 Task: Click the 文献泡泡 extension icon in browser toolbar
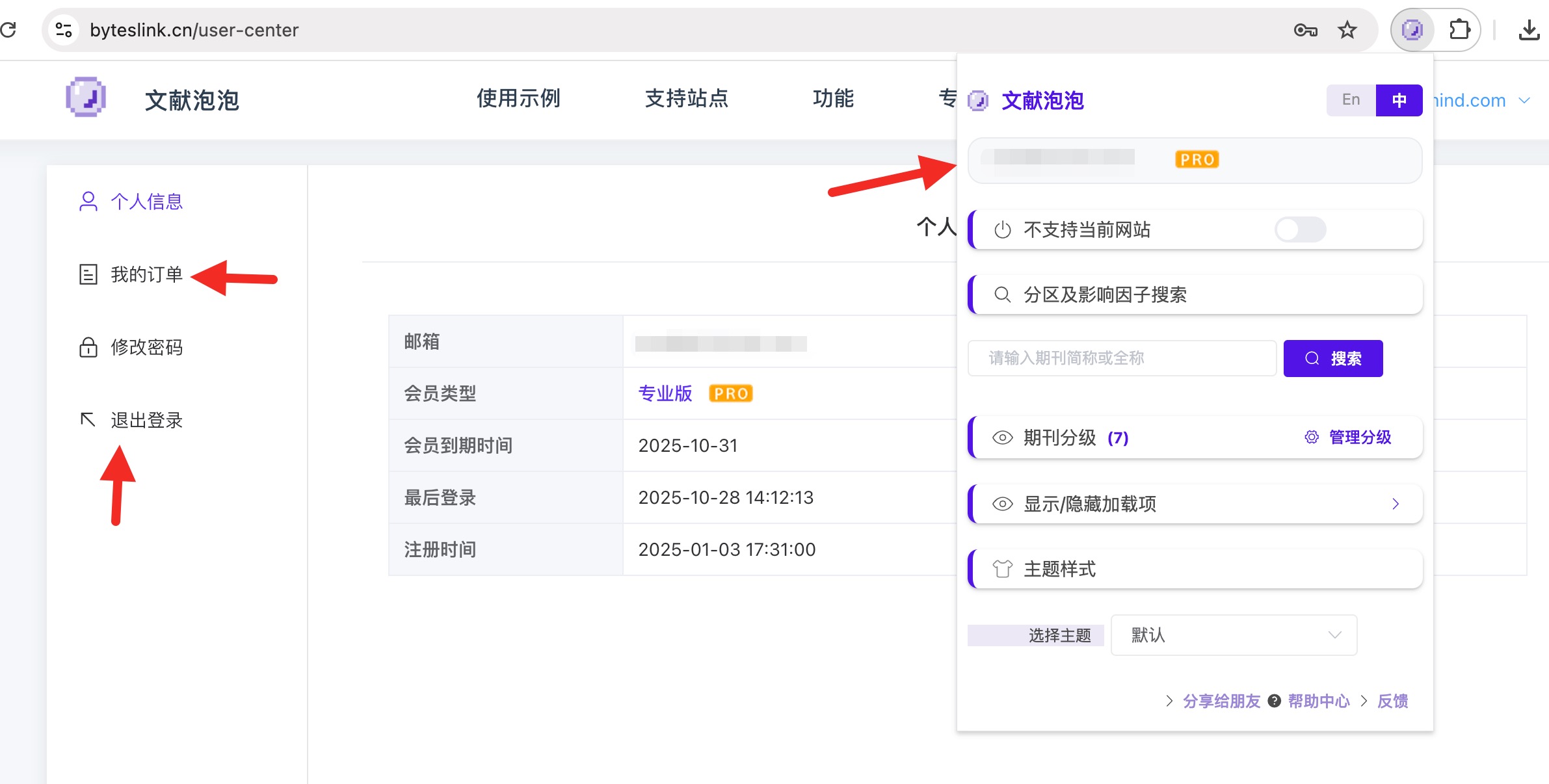tap(1412, 30)
